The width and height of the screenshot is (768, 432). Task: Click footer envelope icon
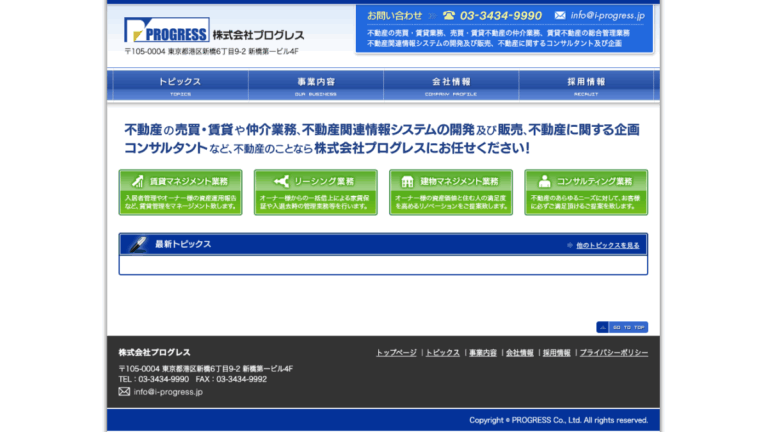point(124,391)
